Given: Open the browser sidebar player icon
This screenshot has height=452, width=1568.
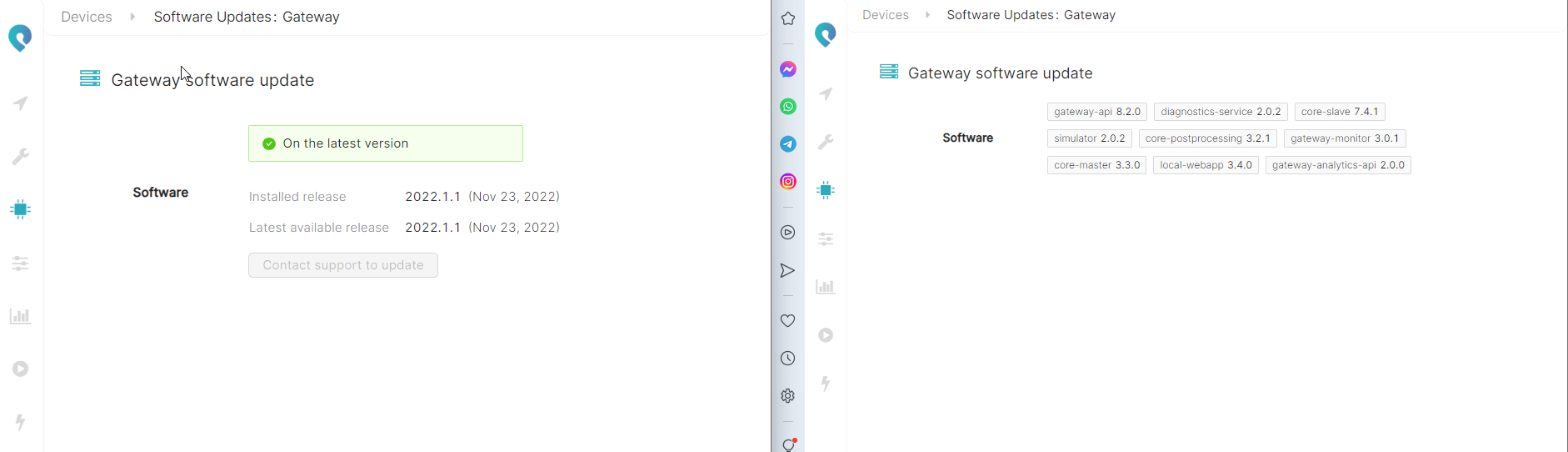Looking at the screenshot, I should coord(788,233).
